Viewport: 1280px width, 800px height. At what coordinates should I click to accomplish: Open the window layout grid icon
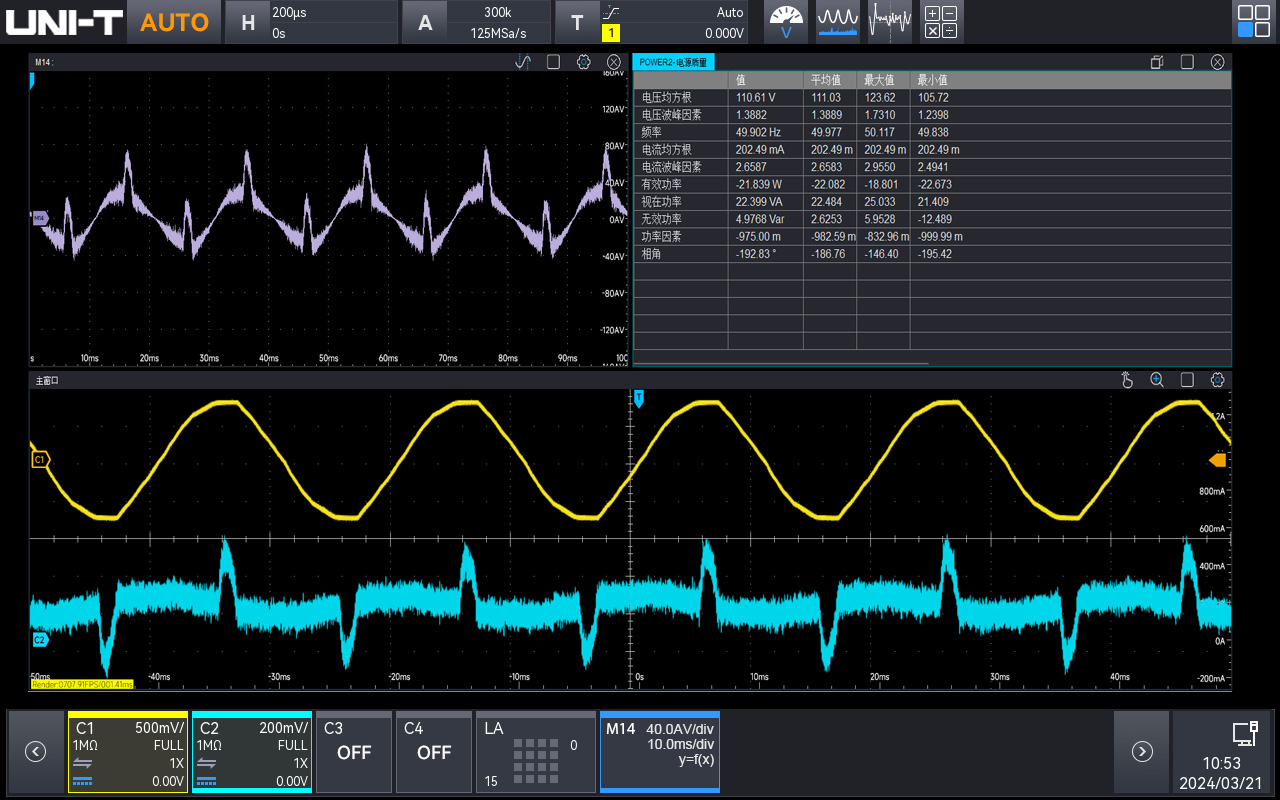(x=1253, y=22)
